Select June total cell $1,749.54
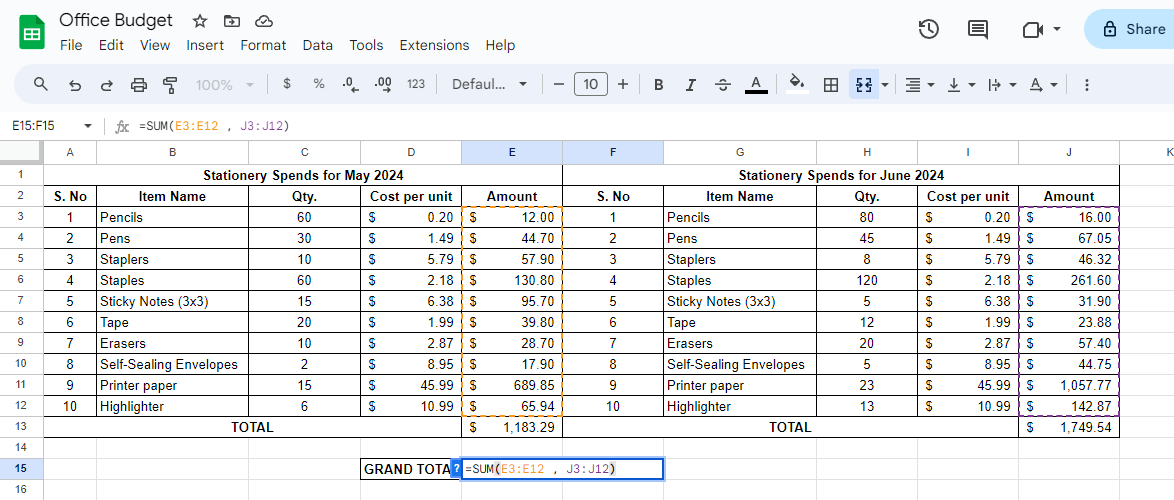 pos(1069,427)
